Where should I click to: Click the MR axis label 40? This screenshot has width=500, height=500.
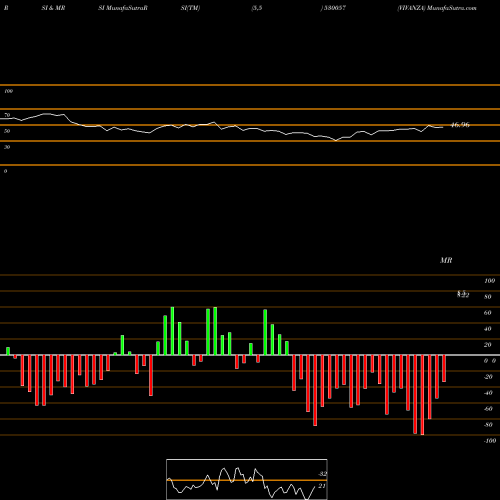pyautogui.click(x=488, y=329)
